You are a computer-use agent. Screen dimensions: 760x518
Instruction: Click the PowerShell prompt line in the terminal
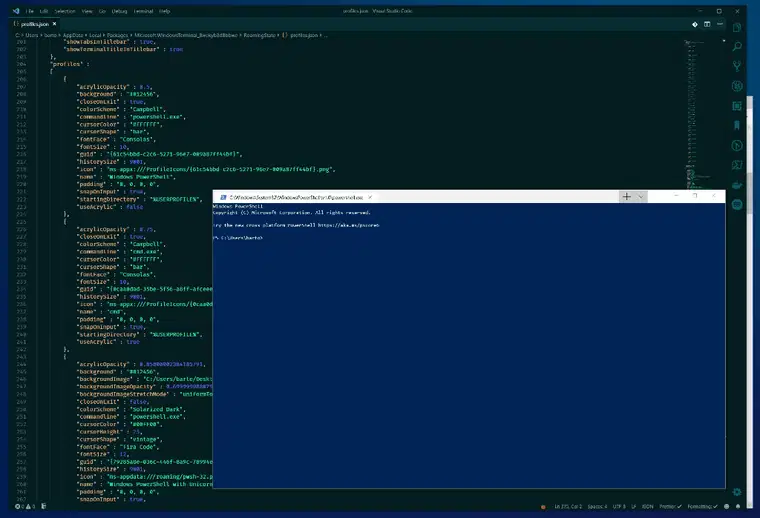(x=238, y=238)
